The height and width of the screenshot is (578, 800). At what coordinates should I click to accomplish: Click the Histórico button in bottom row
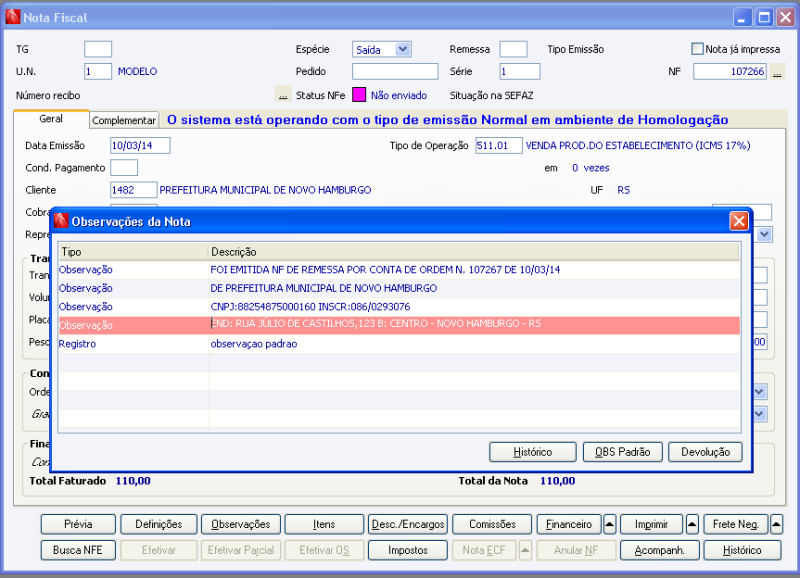pyautogui.click(x=742, y=550)
